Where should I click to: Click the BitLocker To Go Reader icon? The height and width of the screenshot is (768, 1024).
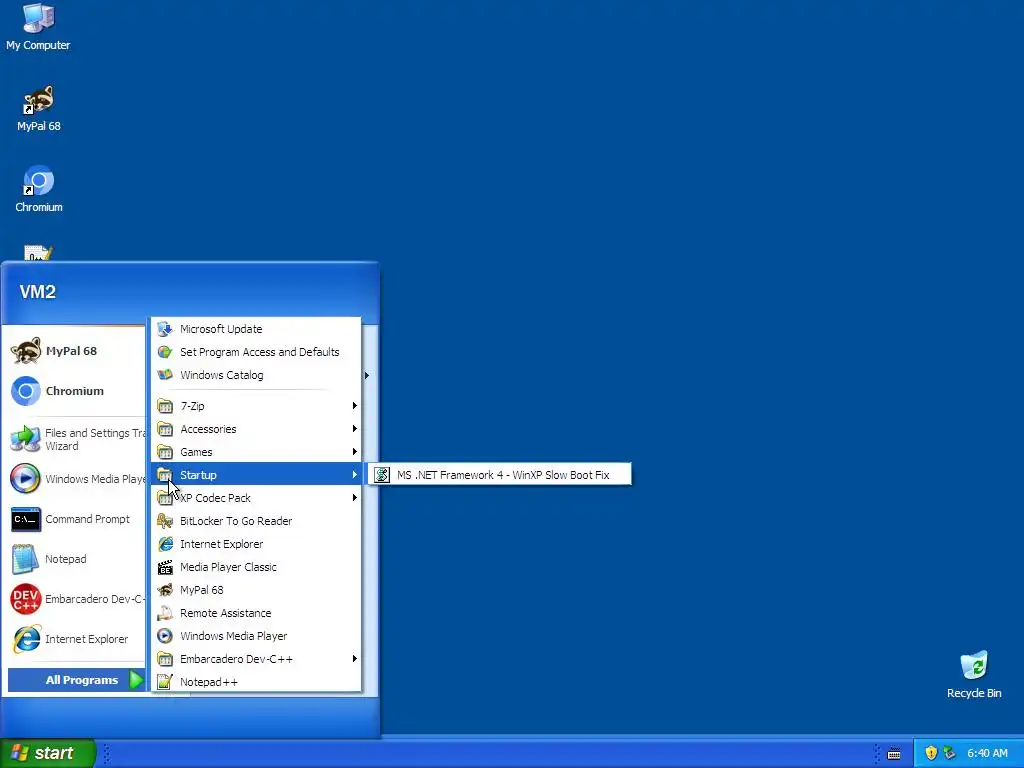tap(165, 520)
